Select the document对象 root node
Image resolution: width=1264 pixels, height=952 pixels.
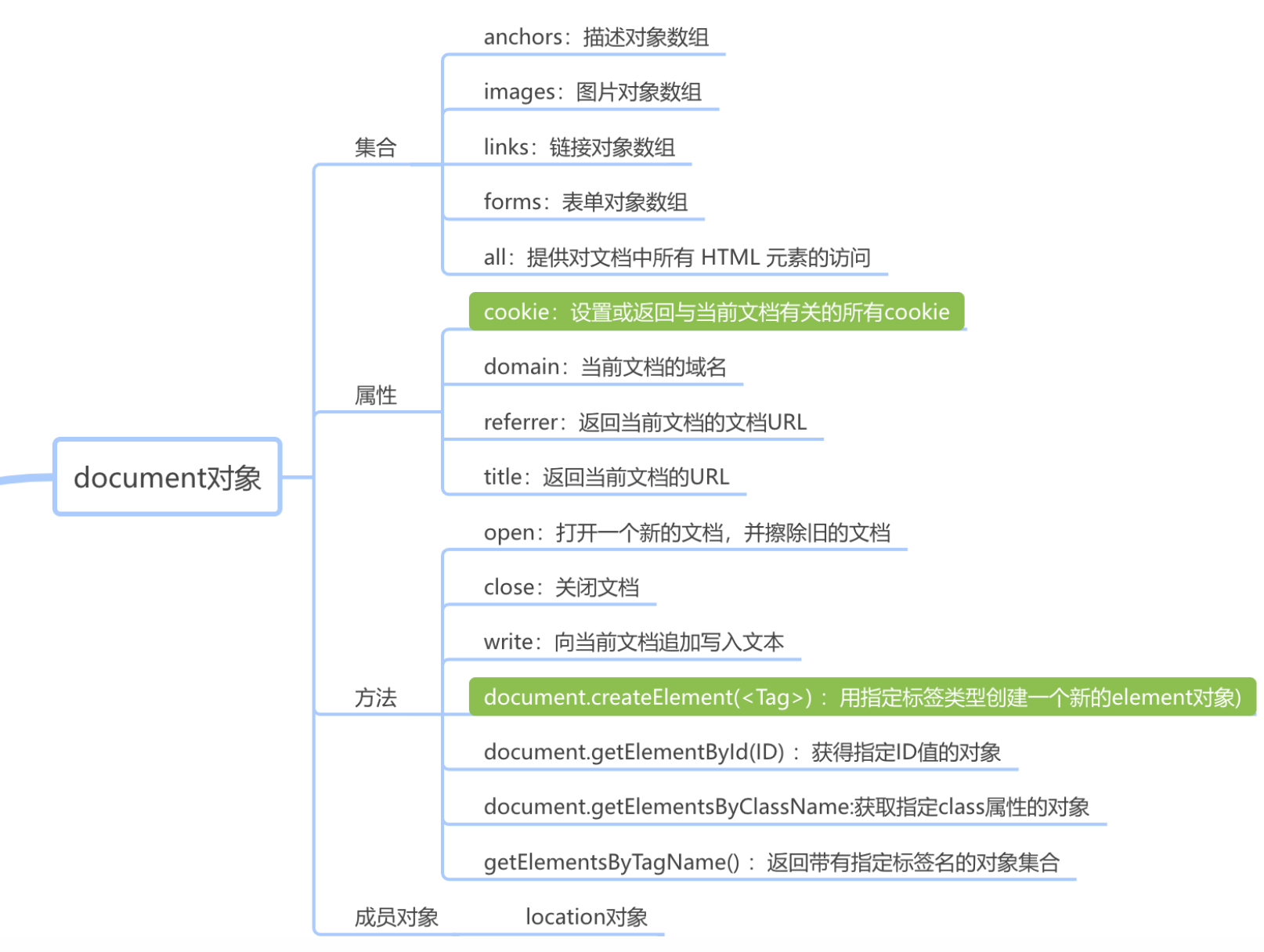click(x=167, y=478)
